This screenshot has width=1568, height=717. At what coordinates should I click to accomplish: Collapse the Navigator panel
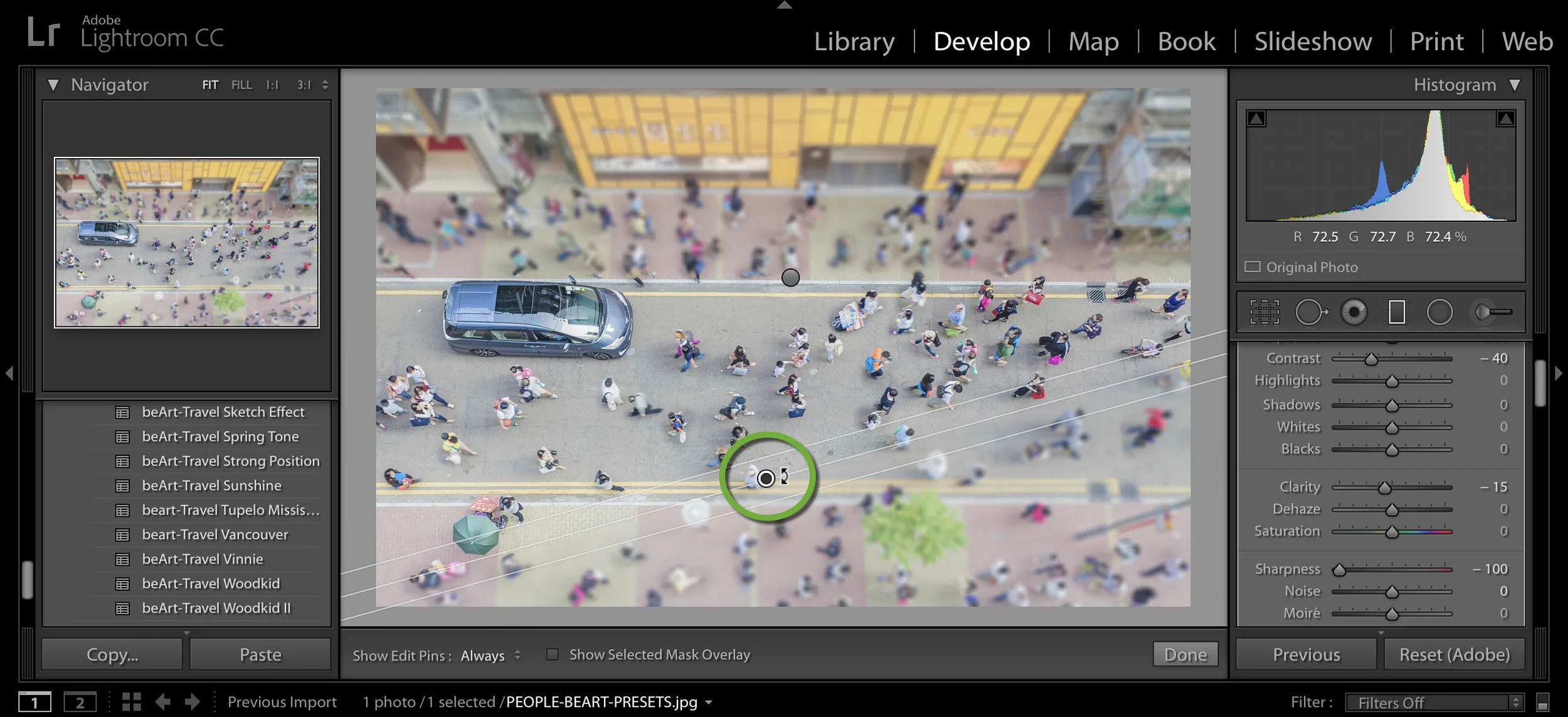click(x=53, y=85)
